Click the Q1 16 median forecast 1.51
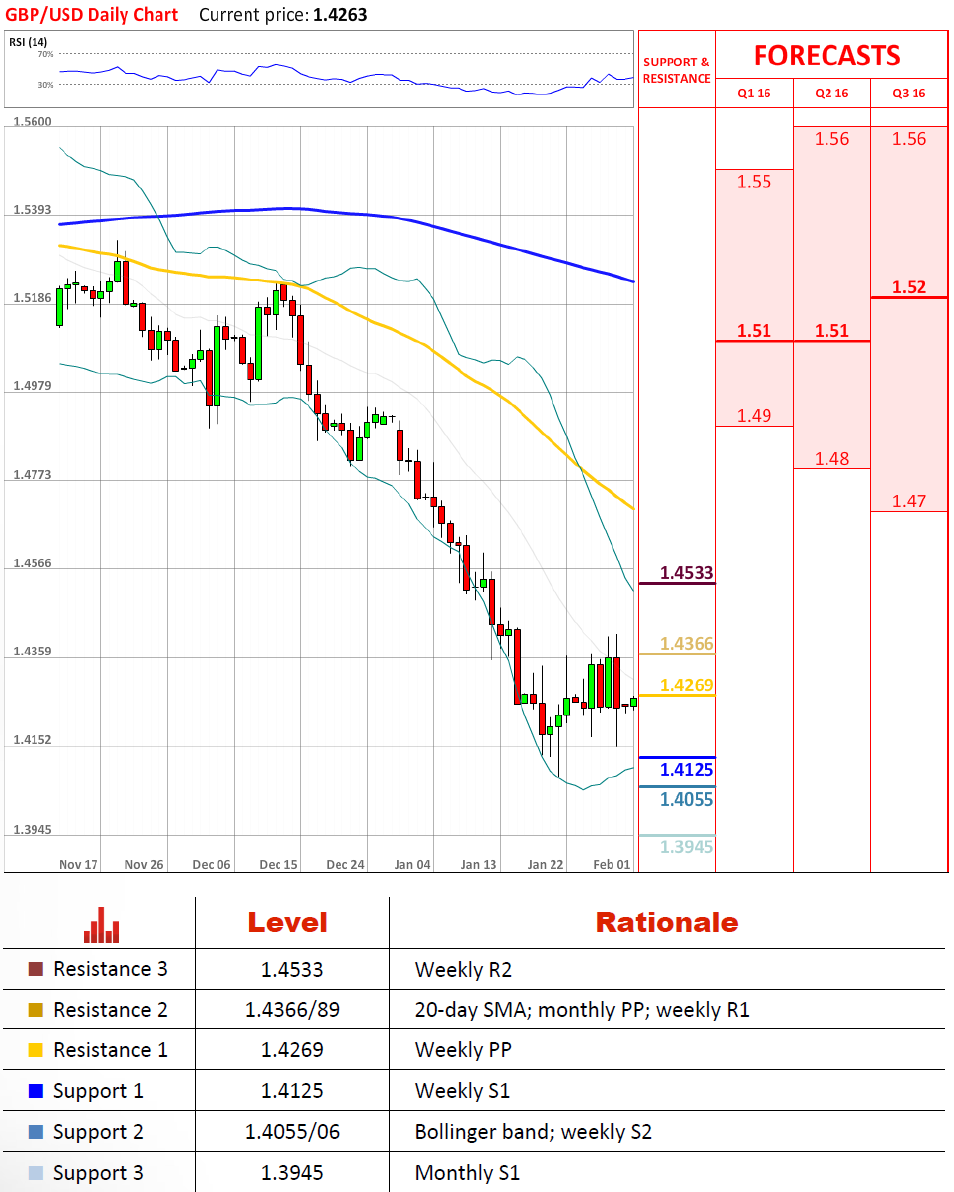 [x=754, y=331]
